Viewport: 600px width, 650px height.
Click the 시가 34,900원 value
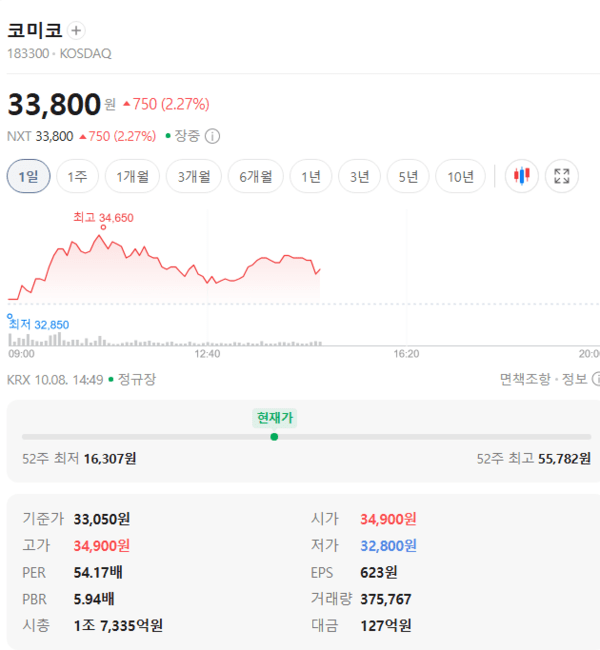pyautogui.click(x=388, y=519)
